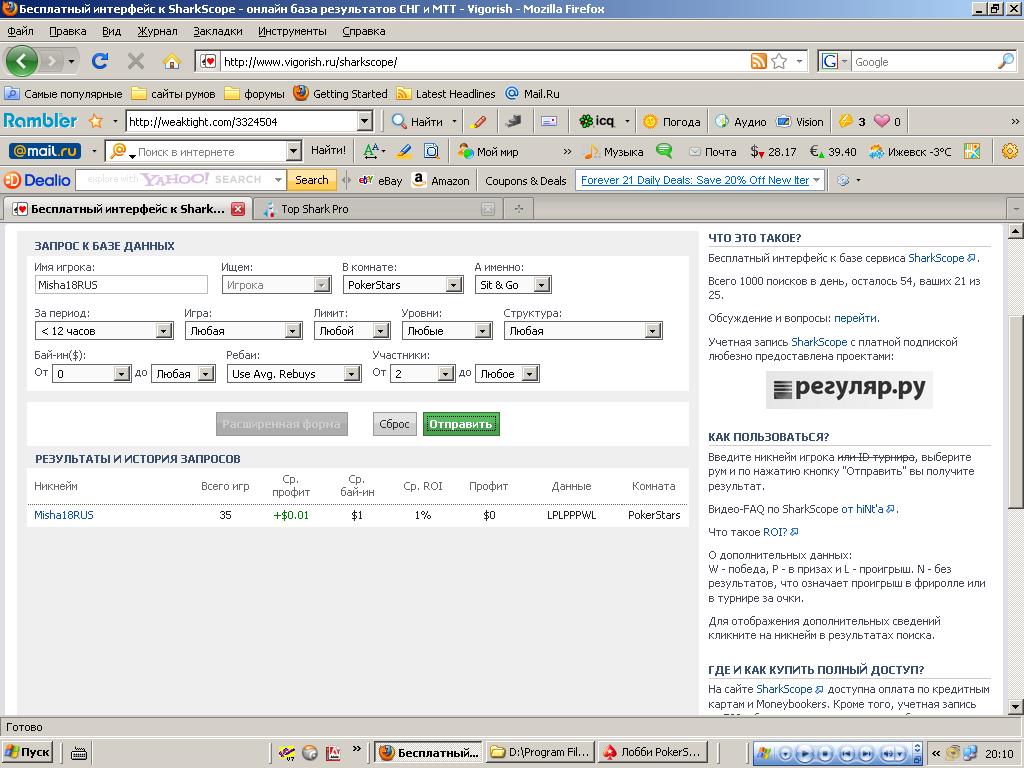Open ICQ from the Rambler toolbar
Image resolution: width=1024 pixels, height=768 pixels.
click(596, 121)
